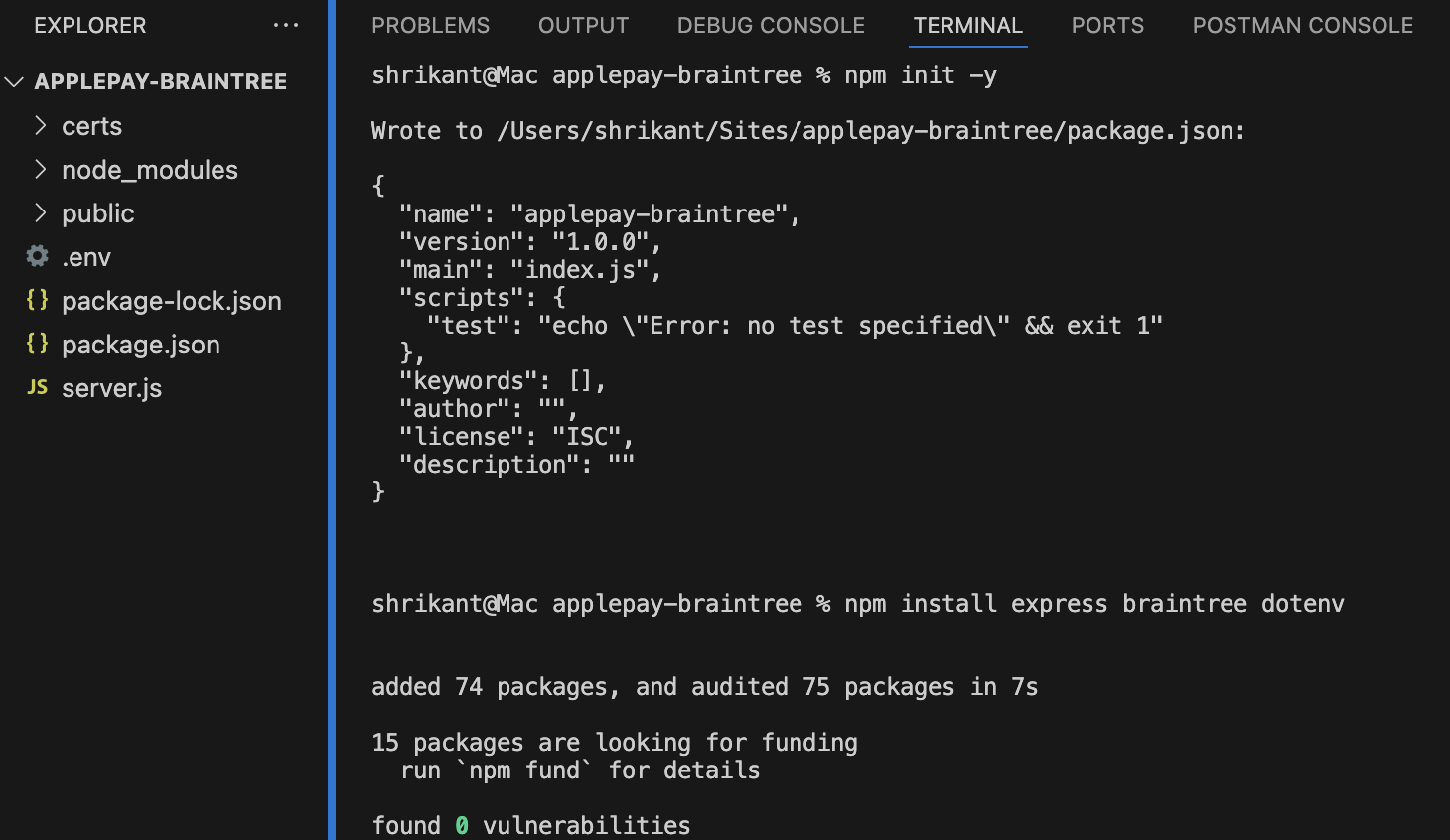
Task: Select the node_modules folder label
Action: pyautogui.click(x=150, y=170)
